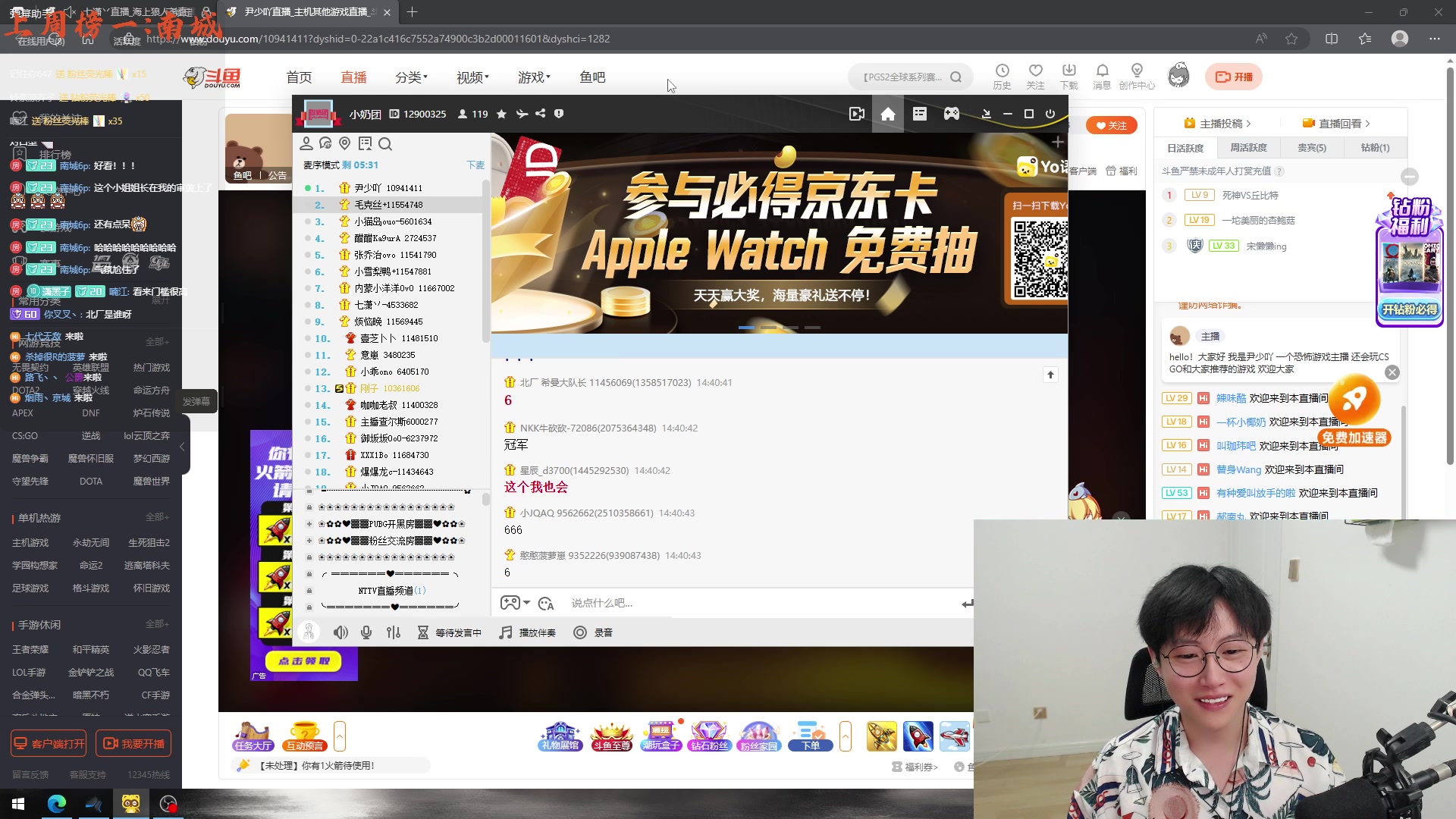Click 下麦 to leave the mic queue
1456x819 pixels.
click(475, 165)
